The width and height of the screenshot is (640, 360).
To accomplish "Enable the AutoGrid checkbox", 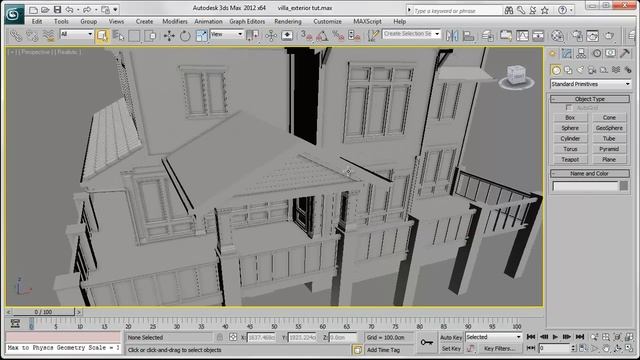I will (569, 108).
